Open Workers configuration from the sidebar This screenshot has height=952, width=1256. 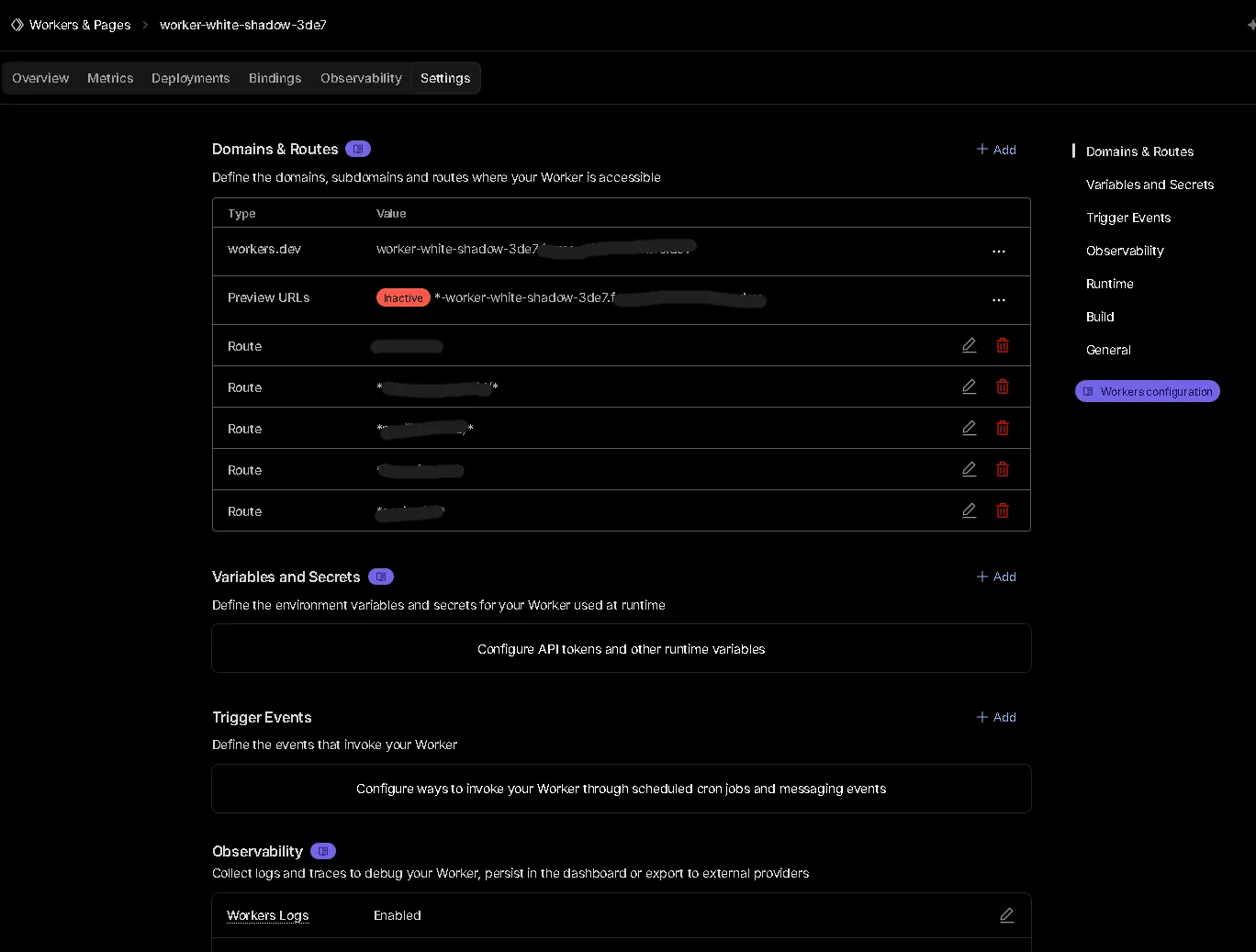pyautogui.click(x=1147, y=391)
